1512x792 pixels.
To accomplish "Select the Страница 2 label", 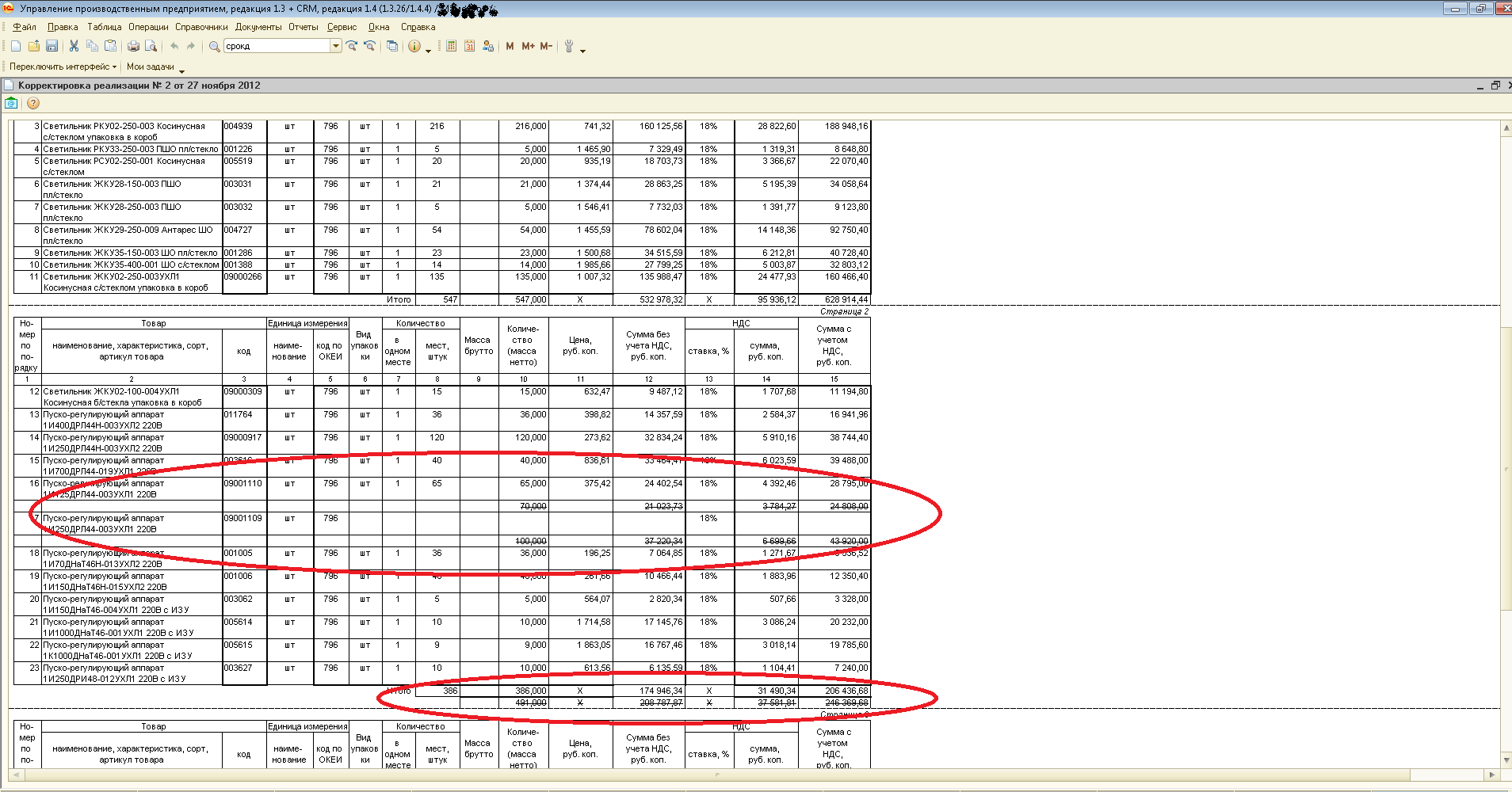I will (x=844, y=311).
